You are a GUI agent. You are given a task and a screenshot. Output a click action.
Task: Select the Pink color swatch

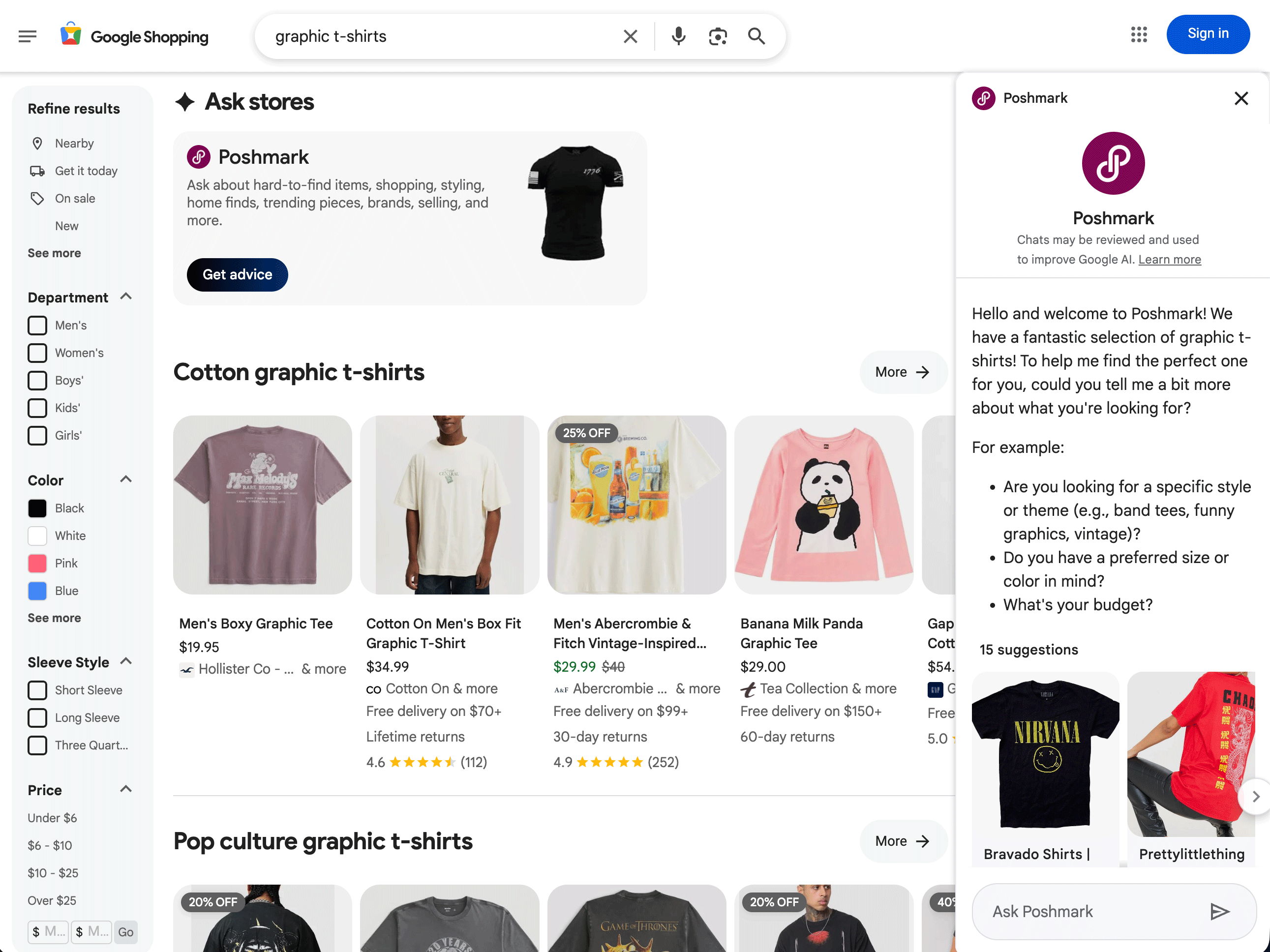point(37,563)
